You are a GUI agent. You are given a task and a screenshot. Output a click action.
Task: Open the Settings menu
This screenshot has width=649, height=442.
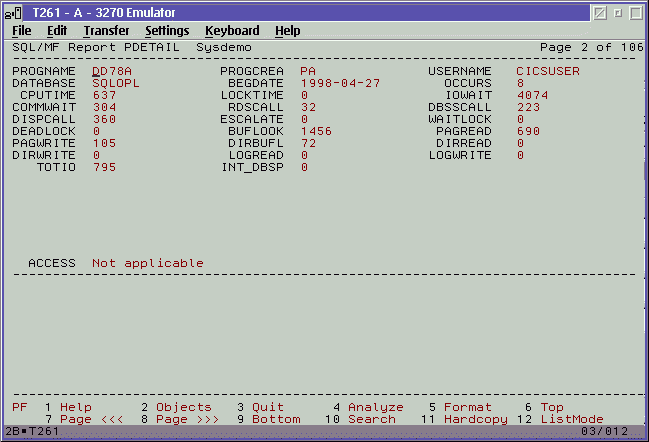167,31
